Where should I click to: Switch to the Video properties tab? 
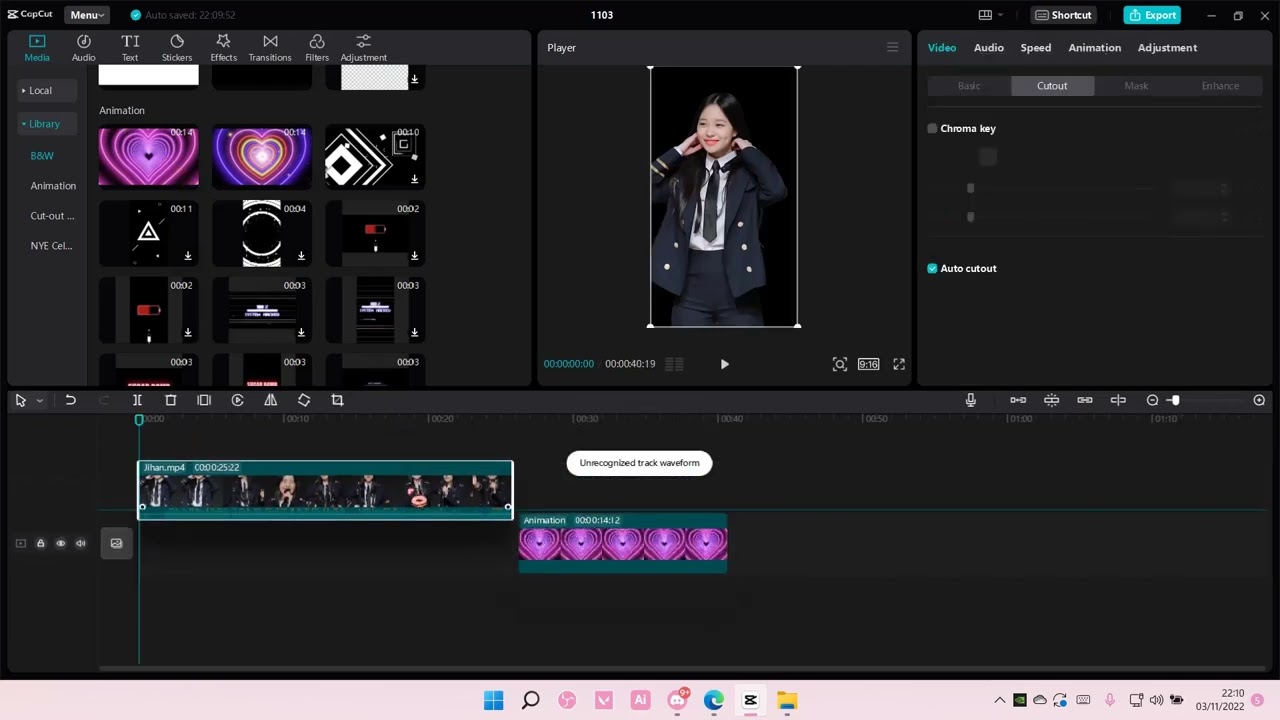coord(941,47)
